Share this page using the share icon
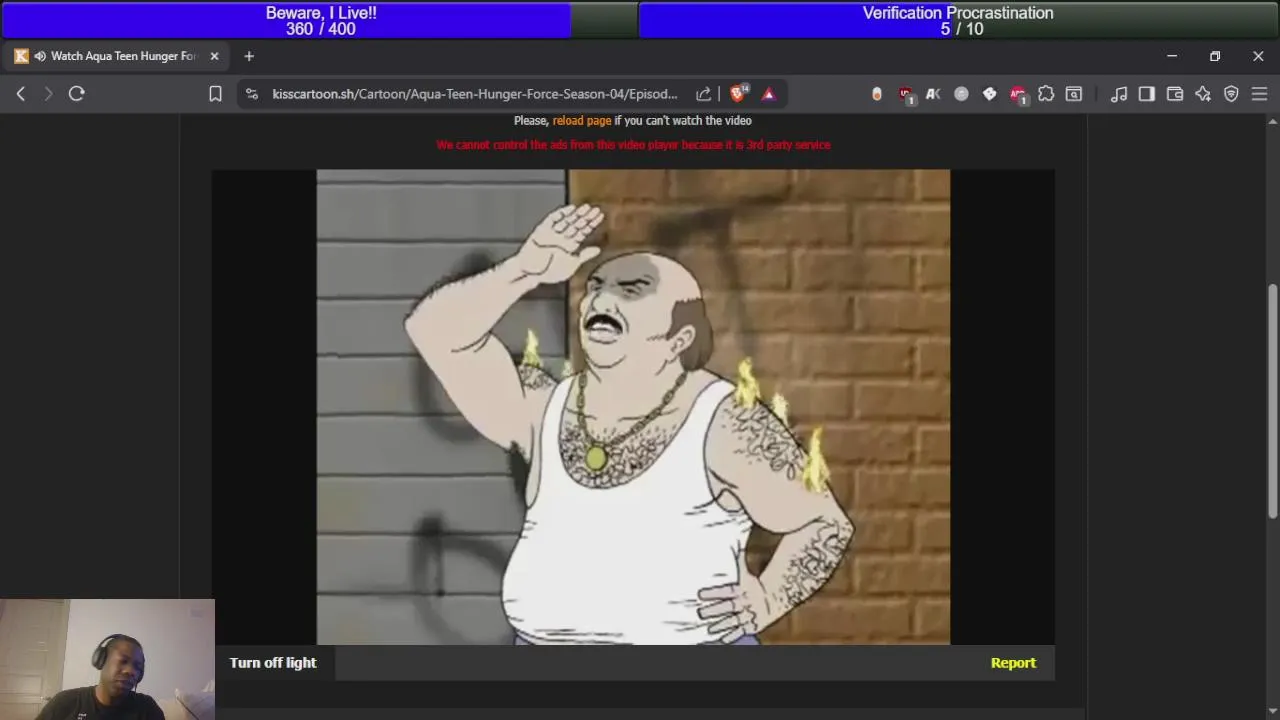 point(704,94)
